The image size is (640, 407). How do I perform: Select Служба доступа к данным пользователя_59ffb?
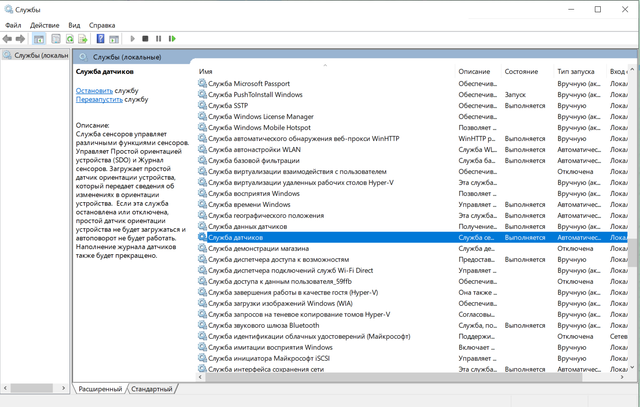pyautogui.click(x=412, y=281)
